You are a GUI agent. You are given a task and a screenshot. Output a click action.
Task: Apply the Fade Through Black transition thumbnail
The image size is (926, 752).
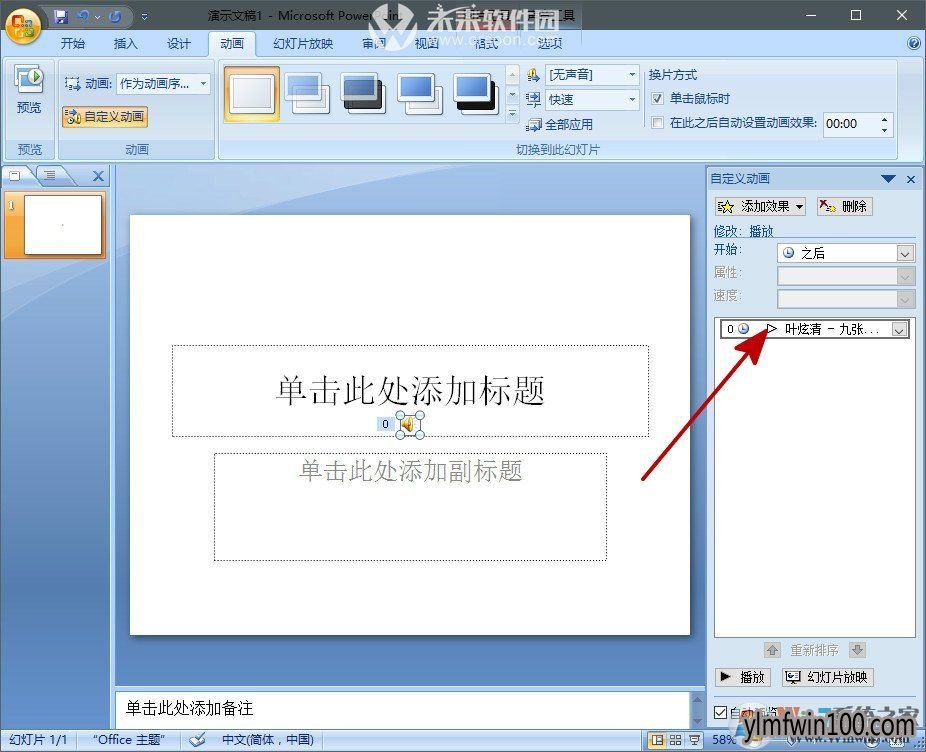point(363,93)
